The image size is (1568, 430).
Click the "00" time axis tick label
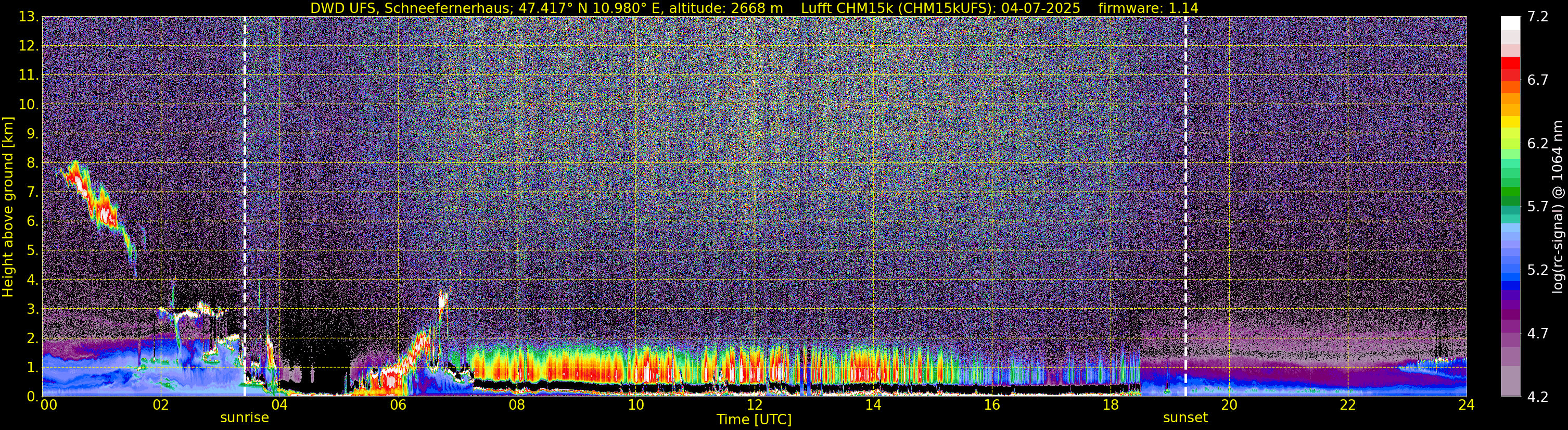point(49,404)
